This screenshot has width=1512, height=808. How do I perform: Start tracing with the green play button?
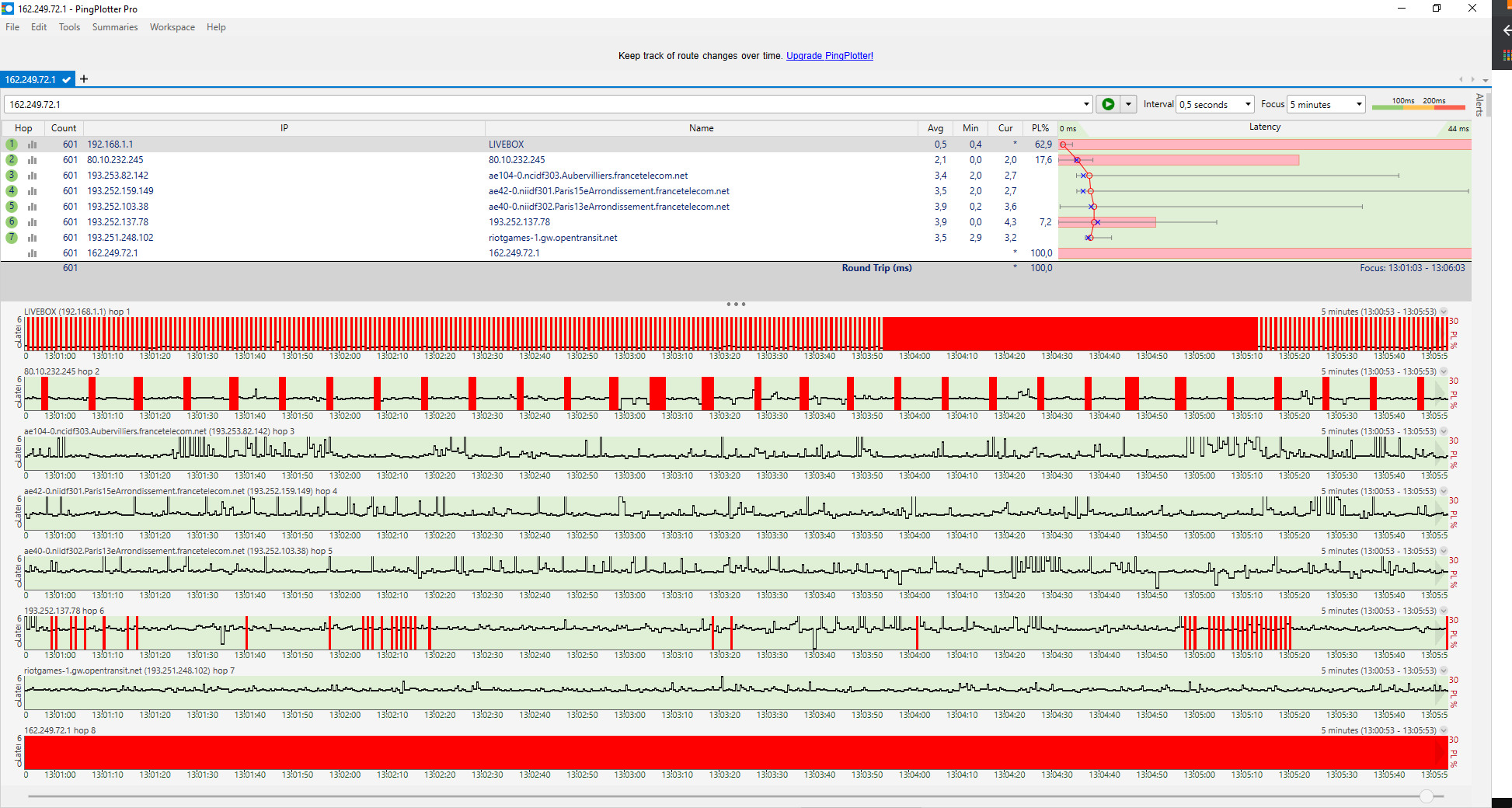1108,104
